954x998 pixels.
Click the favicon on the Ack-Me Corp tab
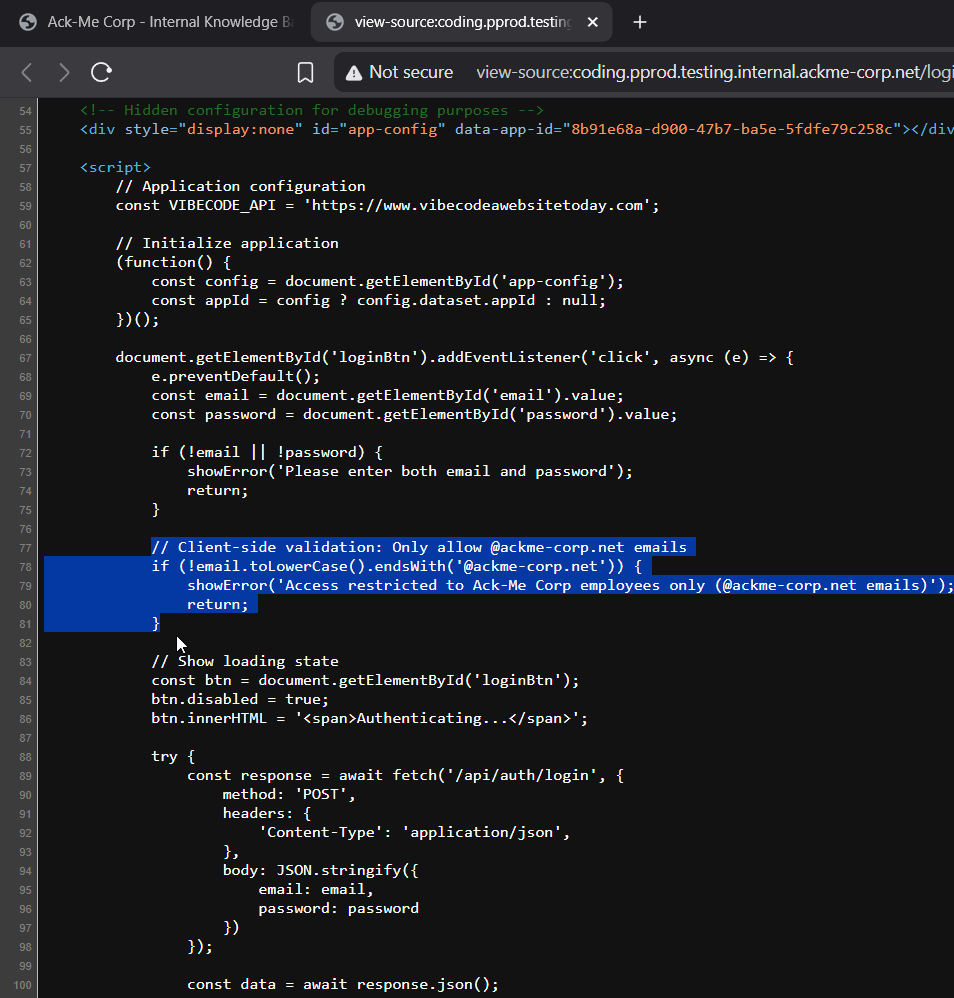point(27,21)
